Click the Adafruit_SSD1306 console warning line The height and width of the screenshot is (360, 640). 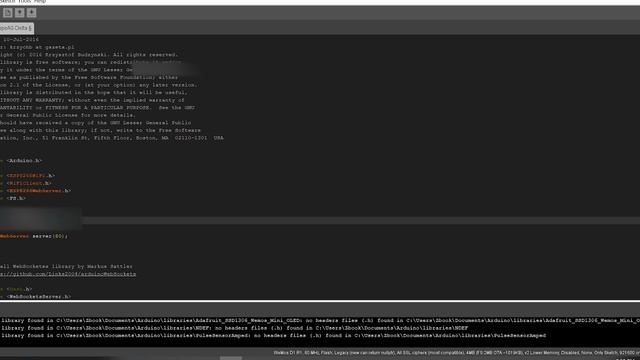tap(320, 320)
